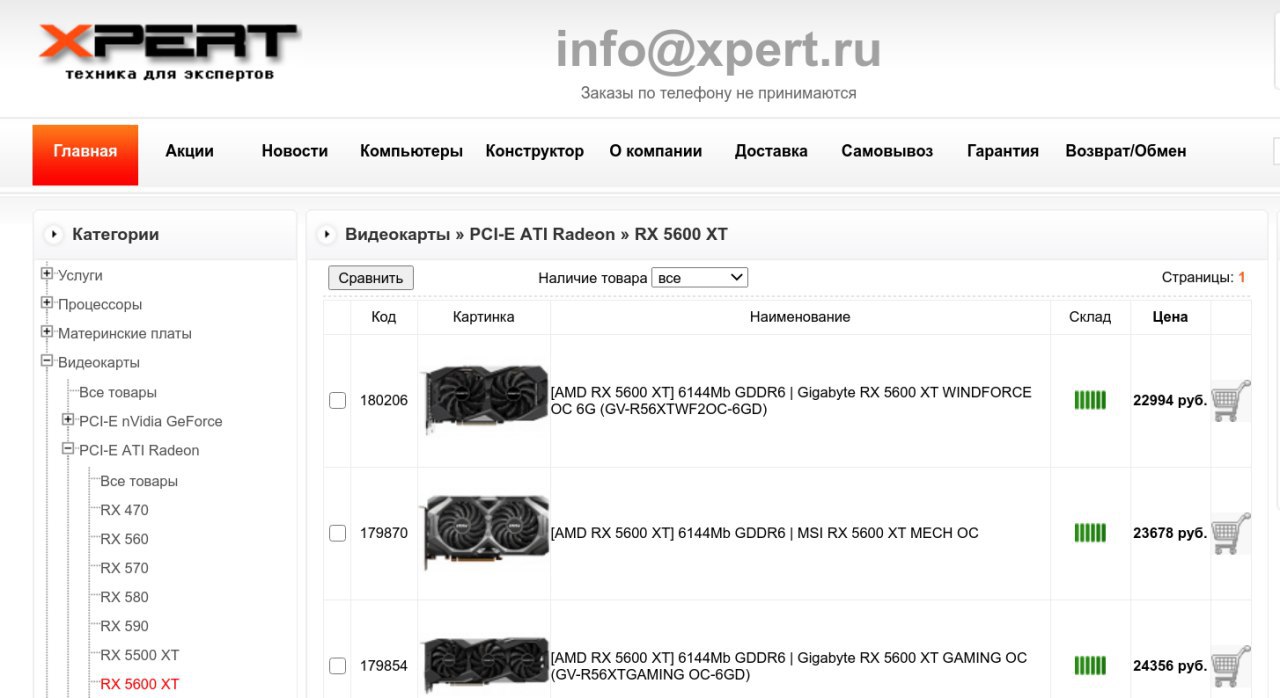Open Gigabyte WINDFORCE card thumbnail
This screenshot has width=1280, height=698.
[484, 399]
